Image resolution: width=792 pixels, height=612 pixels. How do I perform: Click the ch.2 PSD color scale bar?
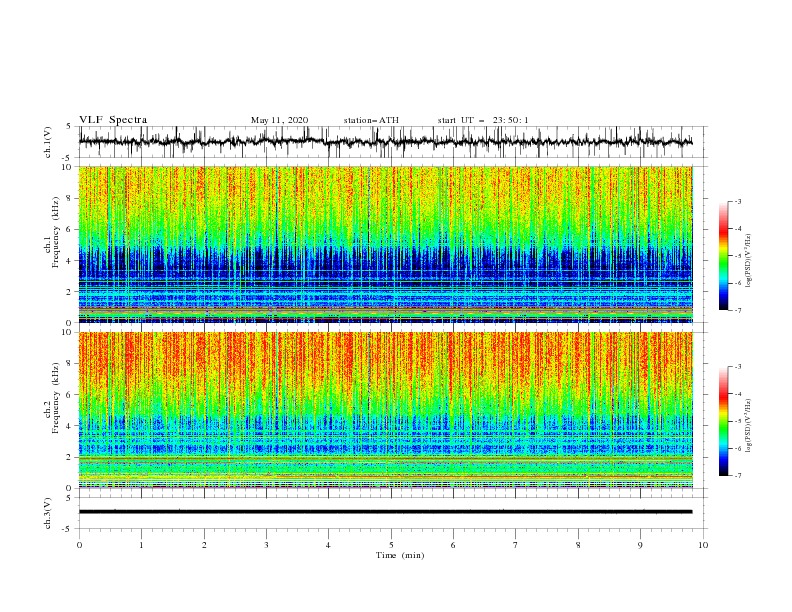(x=723, y=421)
